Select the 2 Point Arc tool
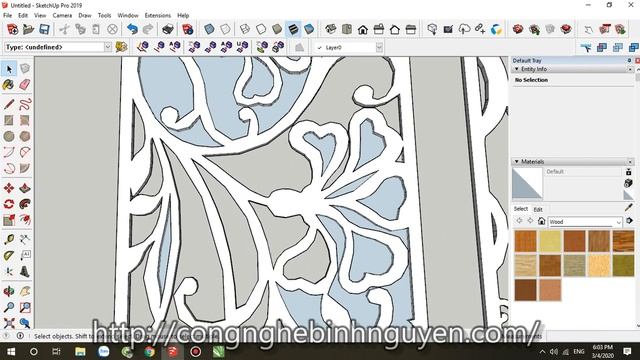 pyautogui.click(x=25, y=152)
